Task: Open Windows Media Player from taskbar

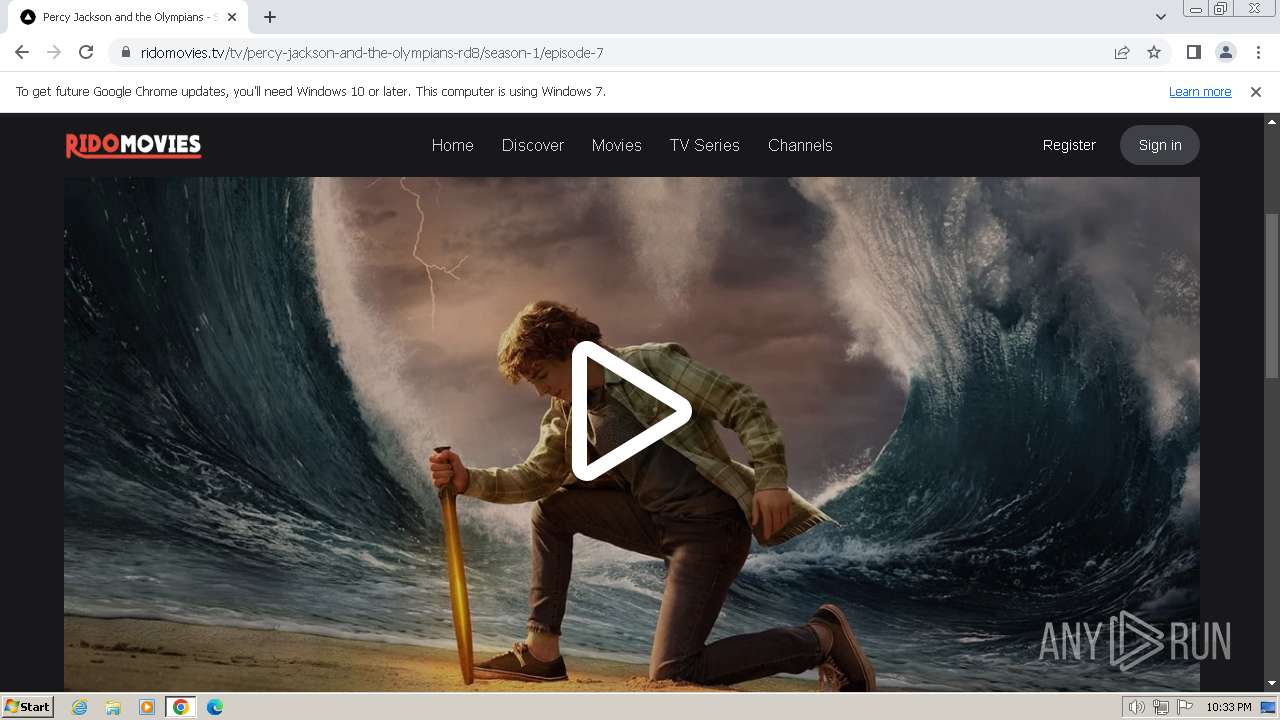Action: pos(147,707)
